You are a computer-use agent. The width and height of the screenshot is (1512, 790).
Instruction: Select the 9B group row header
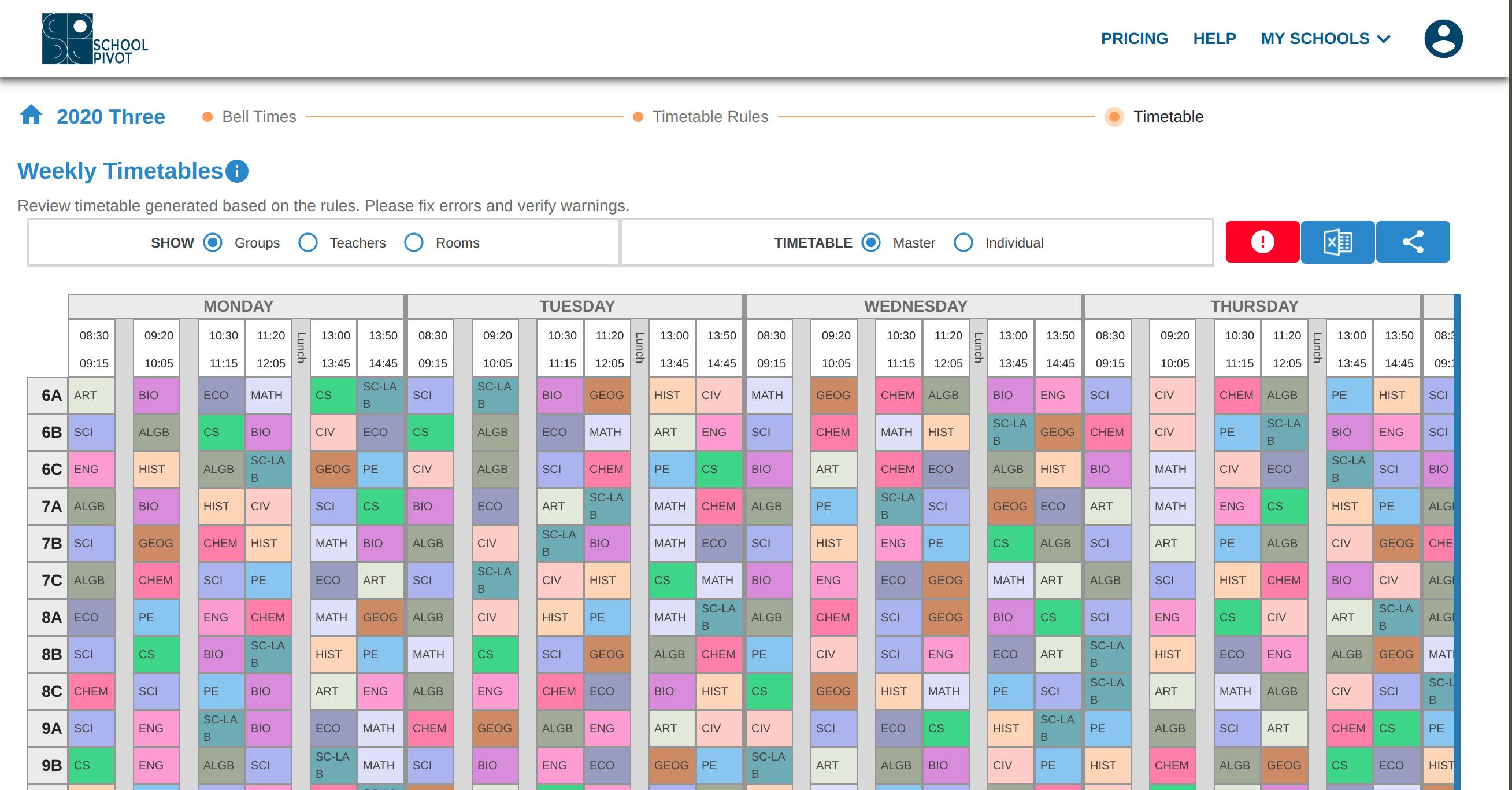click(47, 765)
